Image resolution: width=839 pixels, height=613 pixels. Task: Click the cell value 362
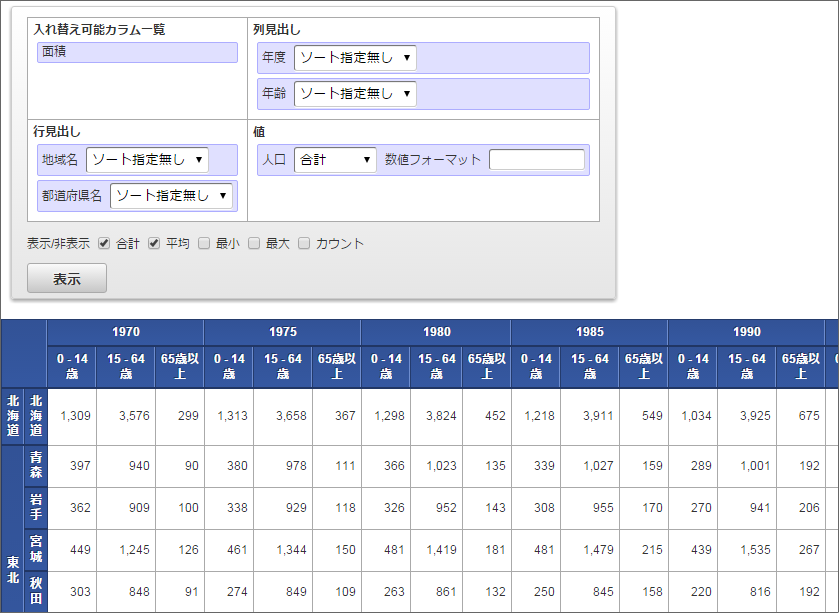pos(80,508)
